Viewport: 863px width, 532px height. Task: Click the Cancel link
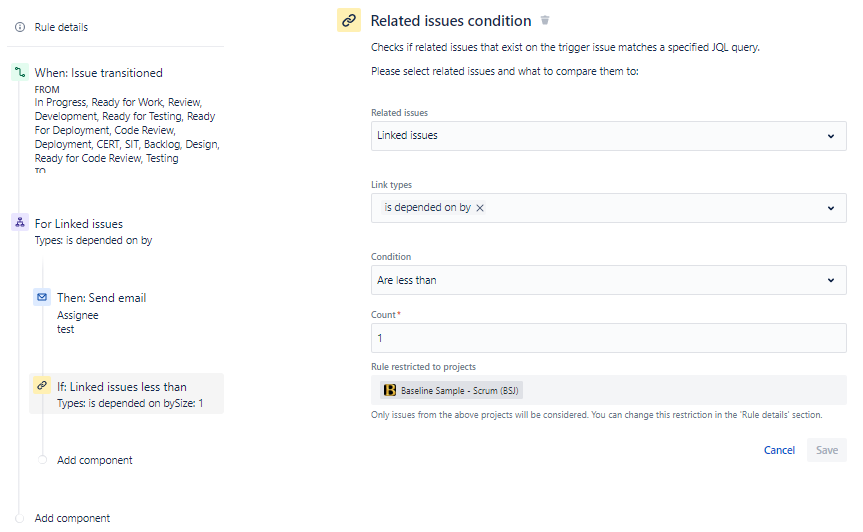[x=779, y=450]
